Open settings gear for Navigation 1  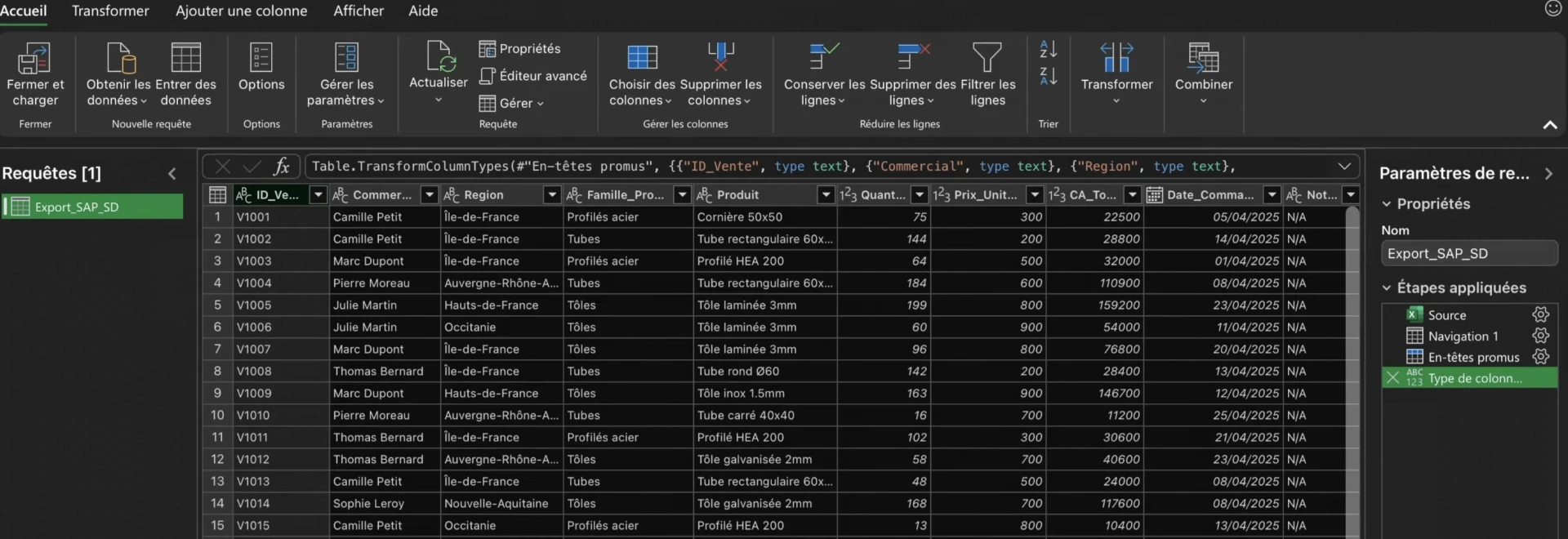tap(1540, 336)
